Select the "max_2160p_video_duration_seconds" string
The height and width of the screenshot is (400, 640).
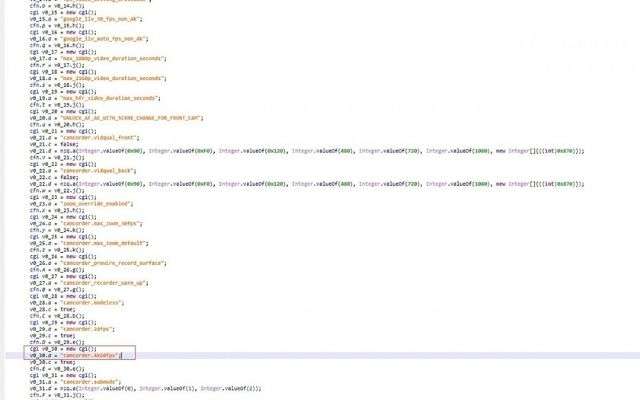pos(112,77)
